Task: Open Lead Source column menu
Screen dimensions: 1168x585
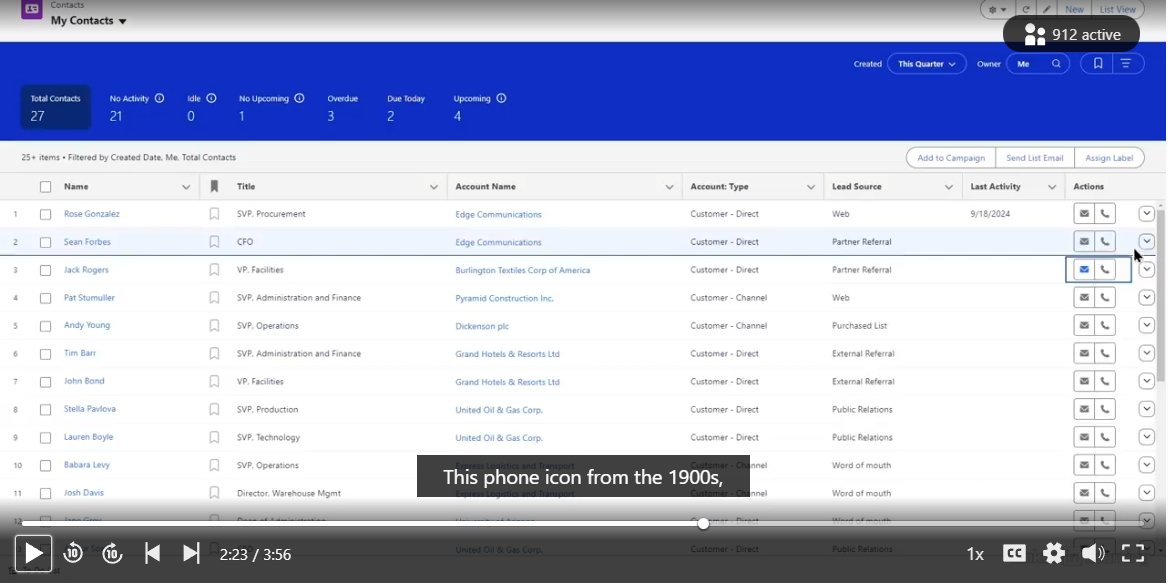Action: (x=948, y=187)
